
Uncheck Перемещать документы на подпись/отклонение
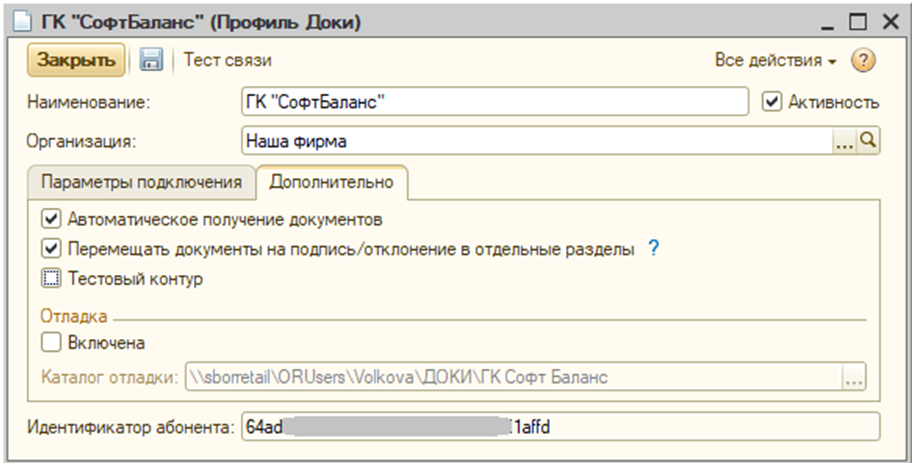tap(51, 249)
